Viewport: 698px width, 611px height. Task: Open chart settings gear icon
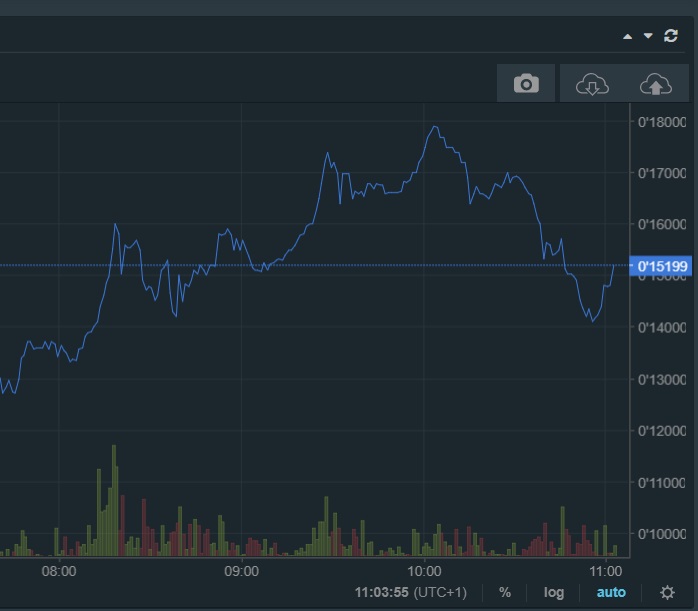[668, 593]
